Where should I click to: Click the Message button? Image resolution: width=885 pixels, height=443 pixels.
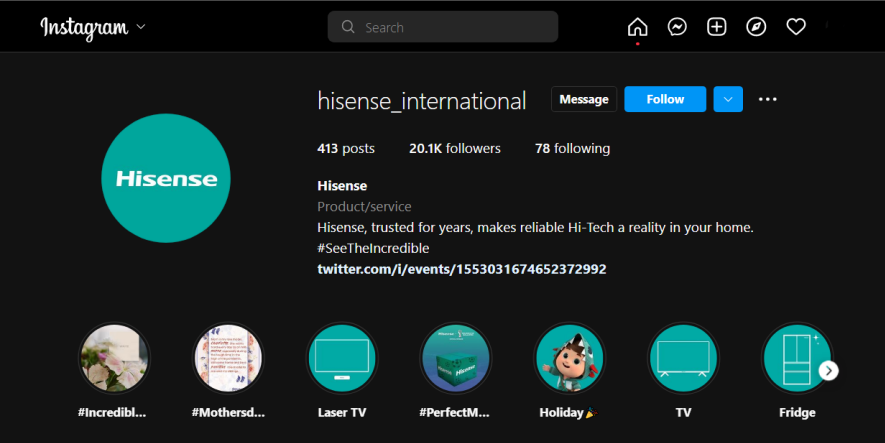583,99
